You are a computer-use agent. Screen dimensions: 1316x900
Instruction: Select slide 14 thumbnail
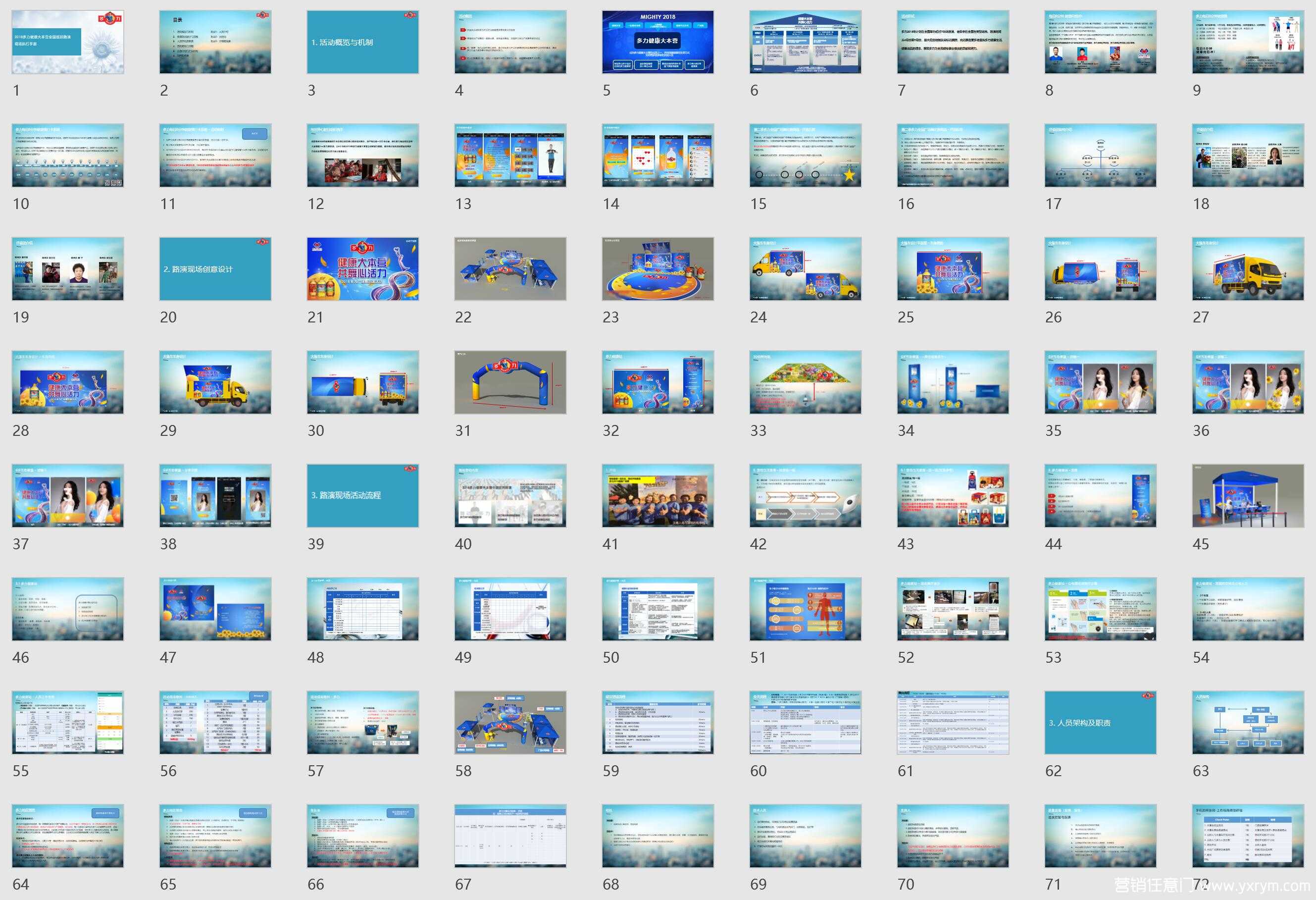click(658, 155)
